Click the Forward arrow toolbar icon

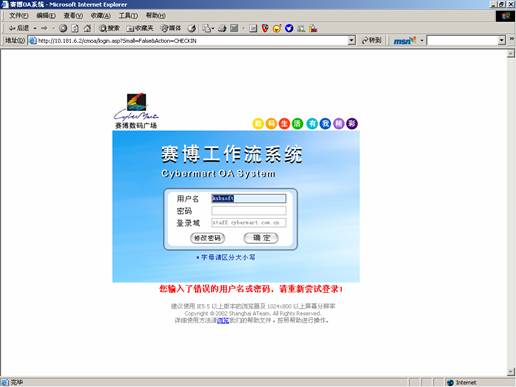[x=44, y=28]
